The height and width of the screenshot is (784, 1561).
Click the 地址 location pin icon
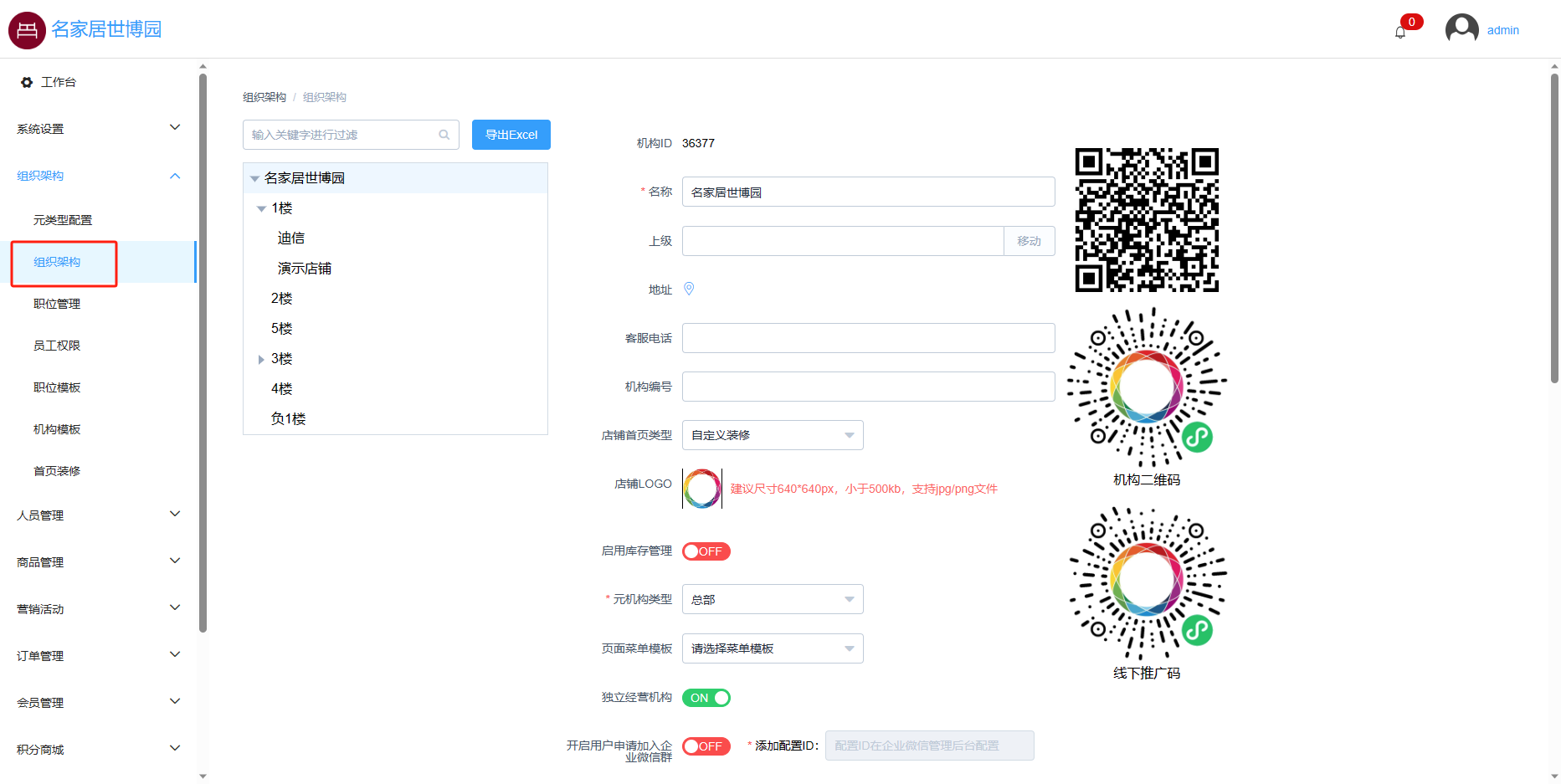click(689, 289)
